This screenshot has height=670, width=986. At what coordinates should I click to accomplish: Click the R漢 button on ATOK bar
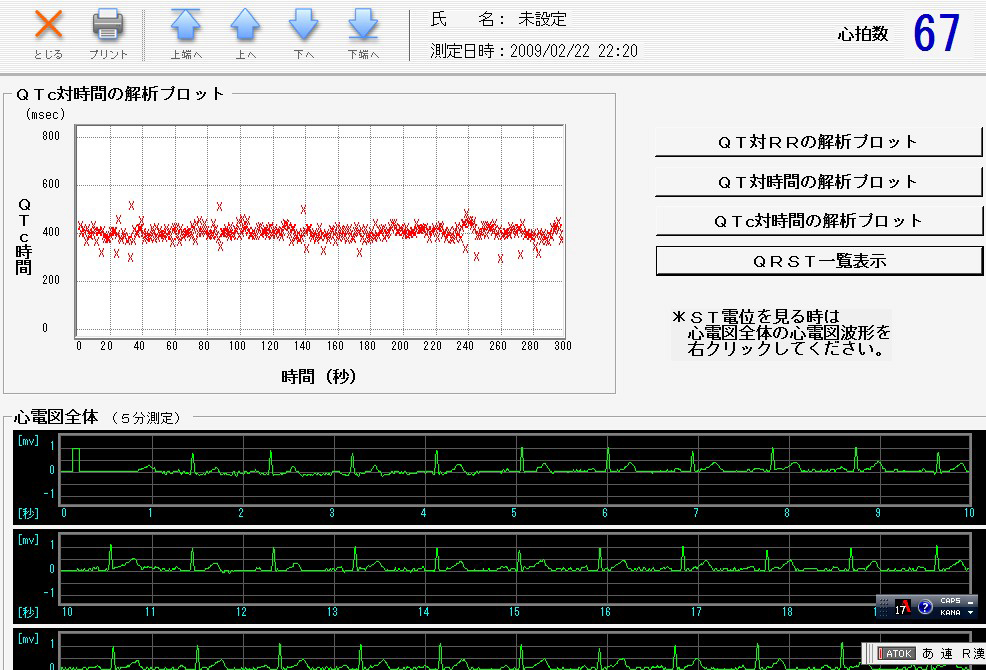[x=973, y=654]
